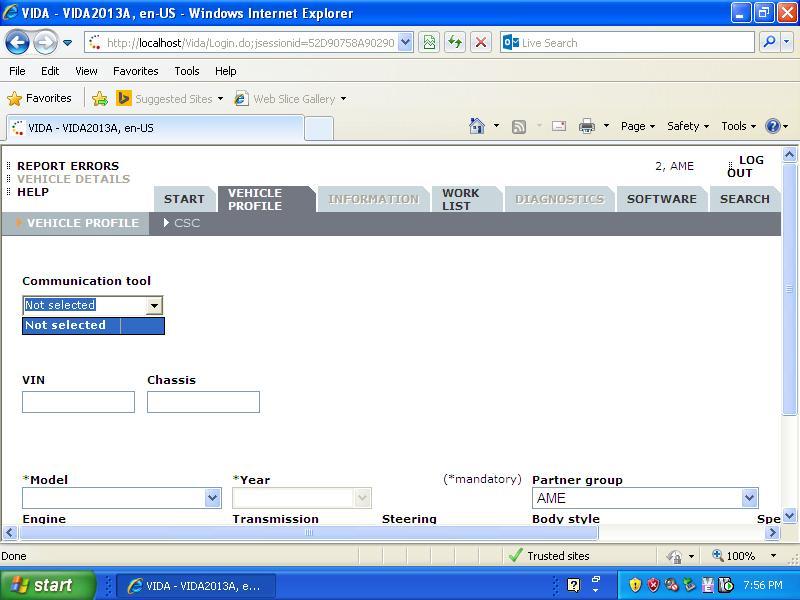
Task: Click the browser Back arrow button
Action: coord(17,42)
